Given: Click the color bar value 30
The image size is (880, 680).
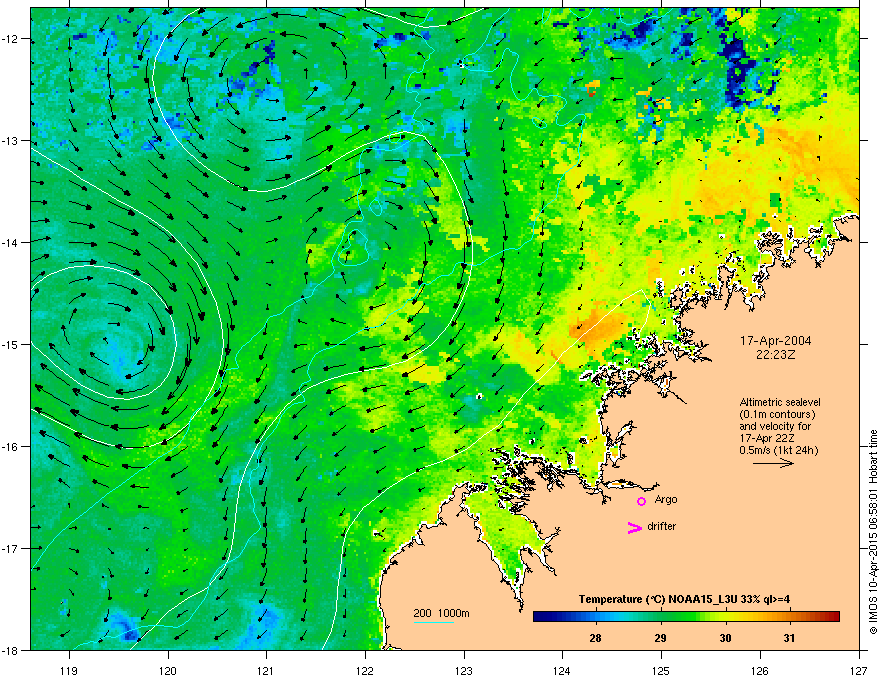Looking at the screenshot, I should pos(726,638).
